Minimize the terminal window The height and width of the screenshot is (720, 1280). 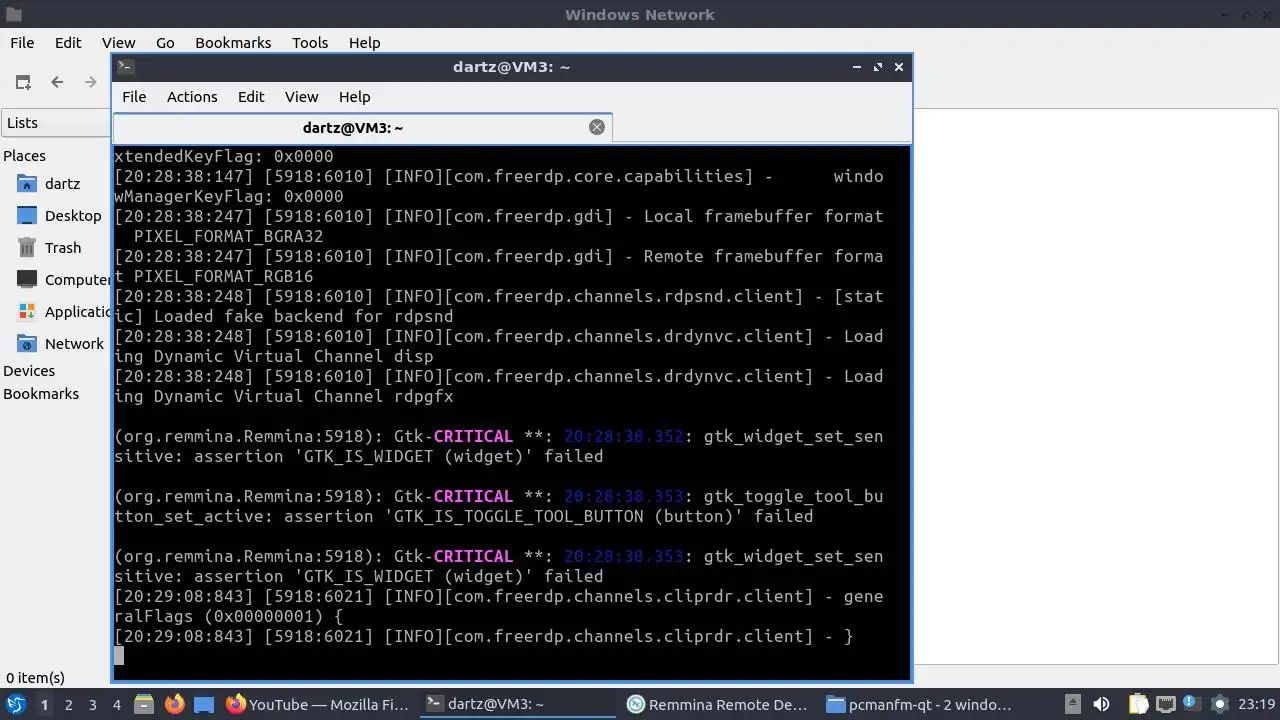[x=857, y=67]
